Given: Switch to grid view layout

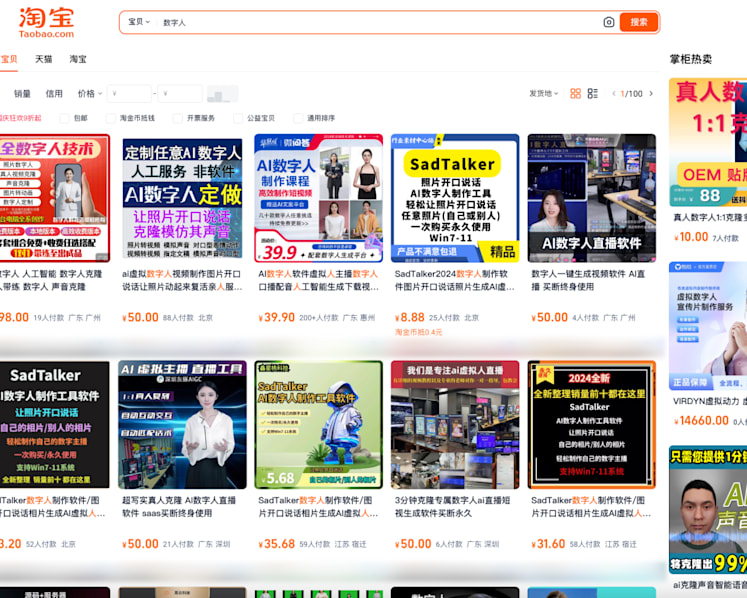Looking at the screenshot, I should (575, 93).
